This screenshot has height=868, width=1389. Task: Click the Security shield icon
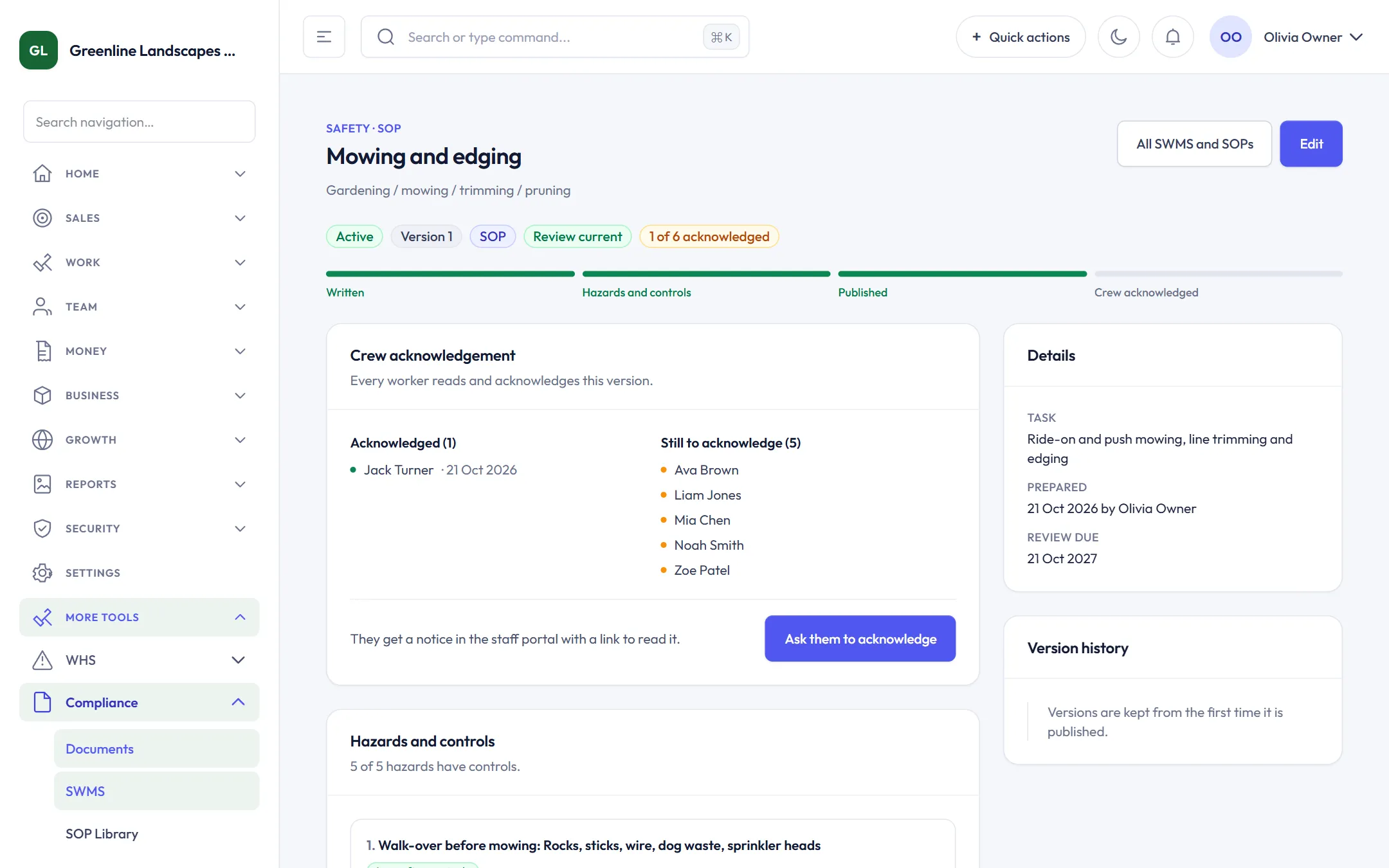[x=42, y=529]
